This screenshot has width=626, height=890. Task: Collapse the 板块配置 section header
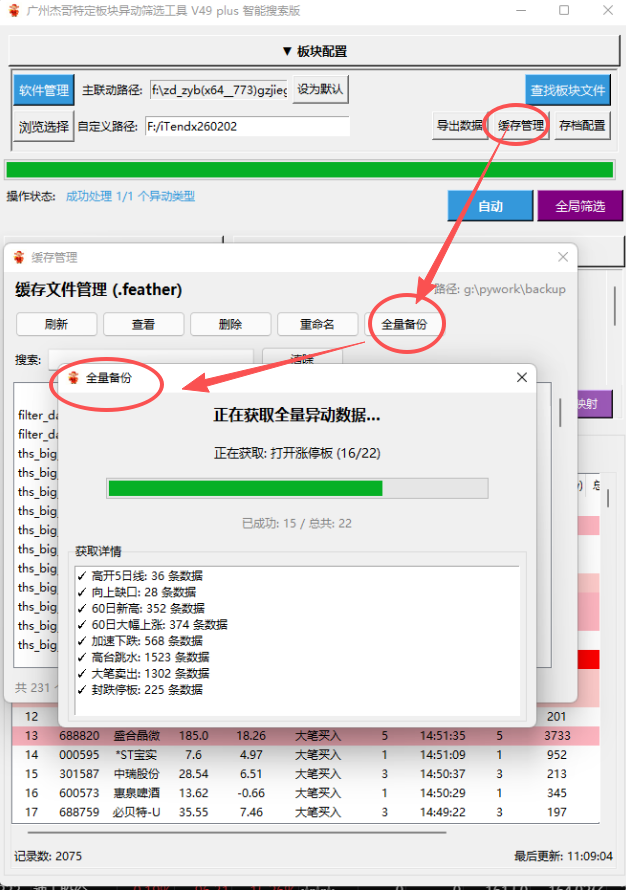click(314, 51)
